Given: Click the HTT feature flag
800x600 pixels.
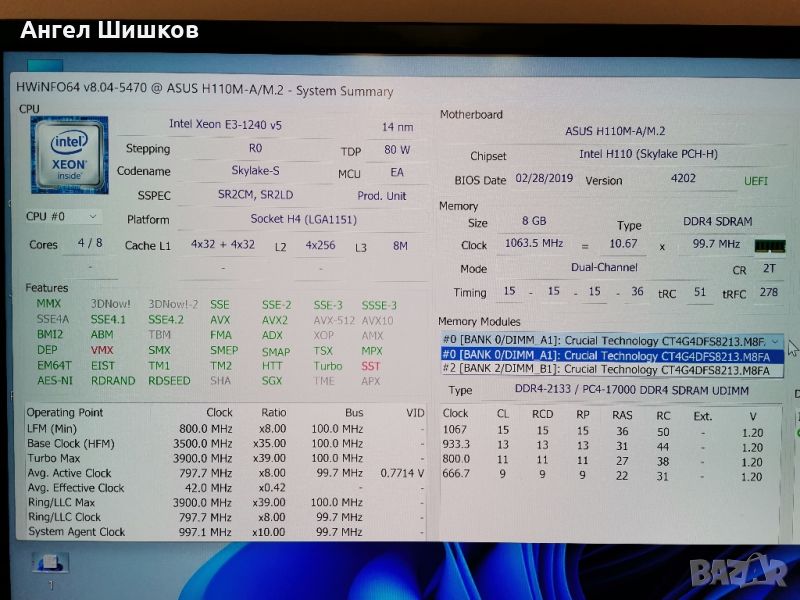Looking at the screenshot, I should point(272,366).
